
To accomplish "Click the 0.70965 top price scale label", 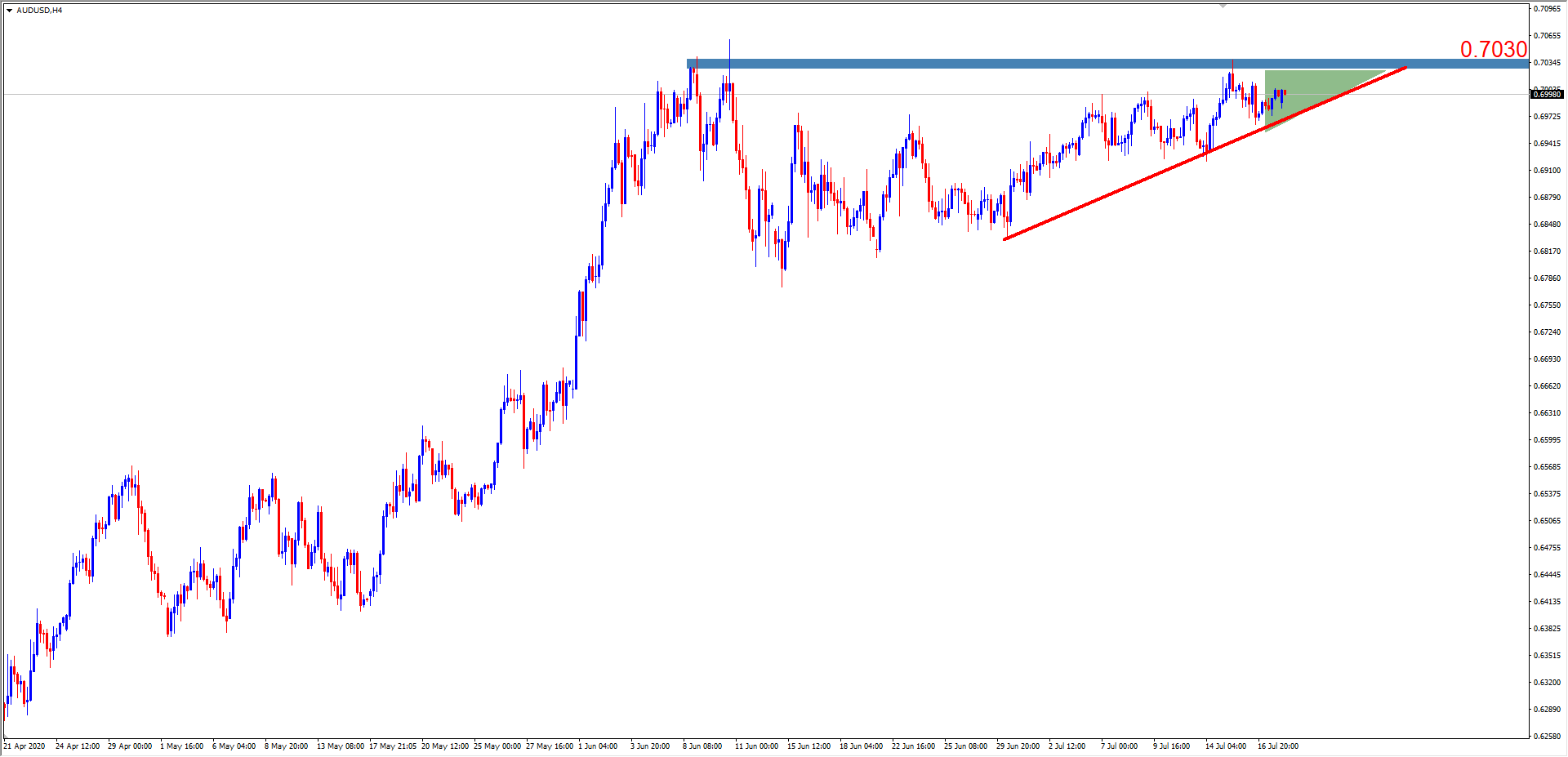I will [x=1547, y=9].
